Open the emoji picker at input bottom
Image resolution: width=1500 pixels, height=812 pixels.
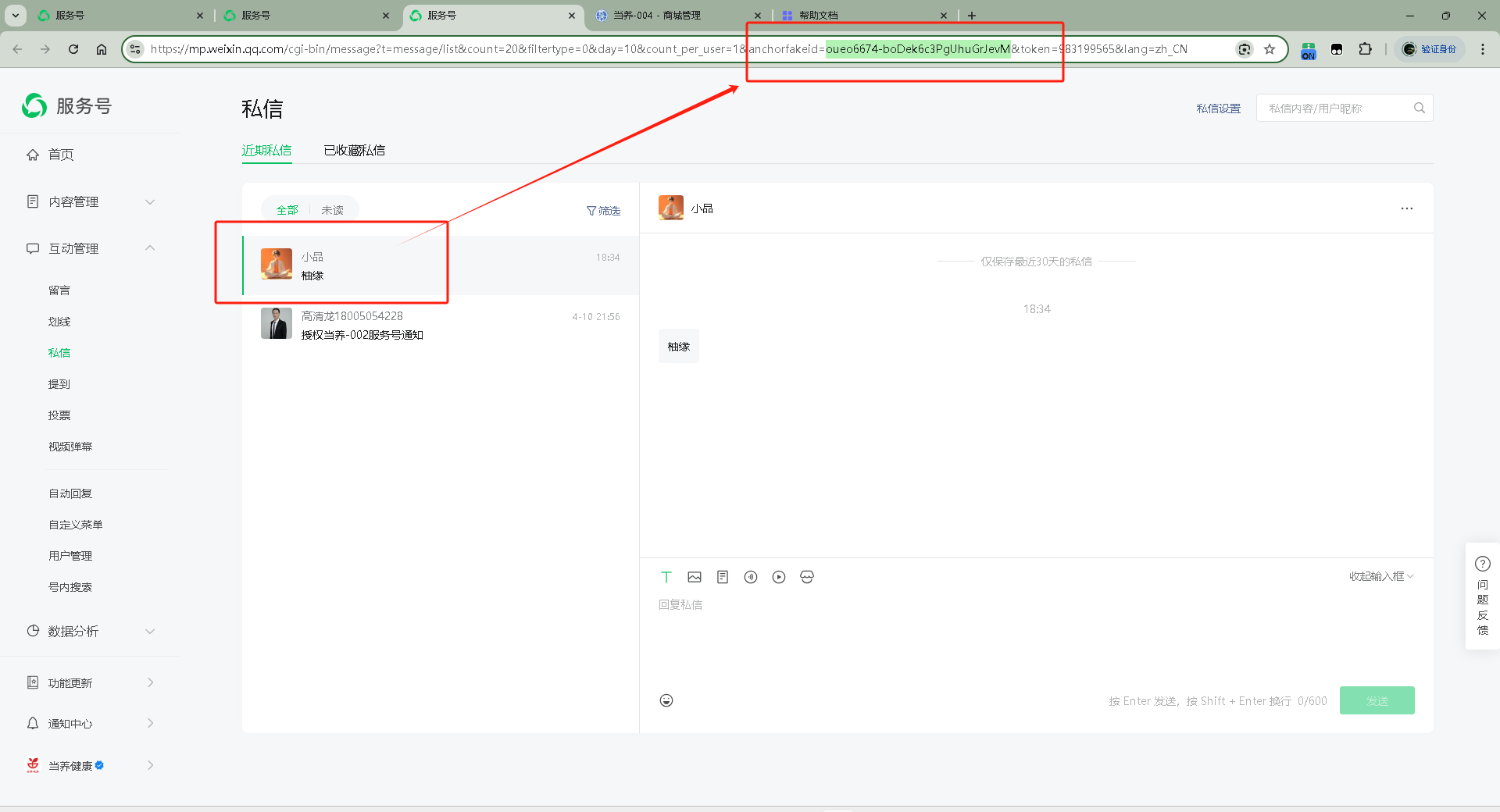666,700
